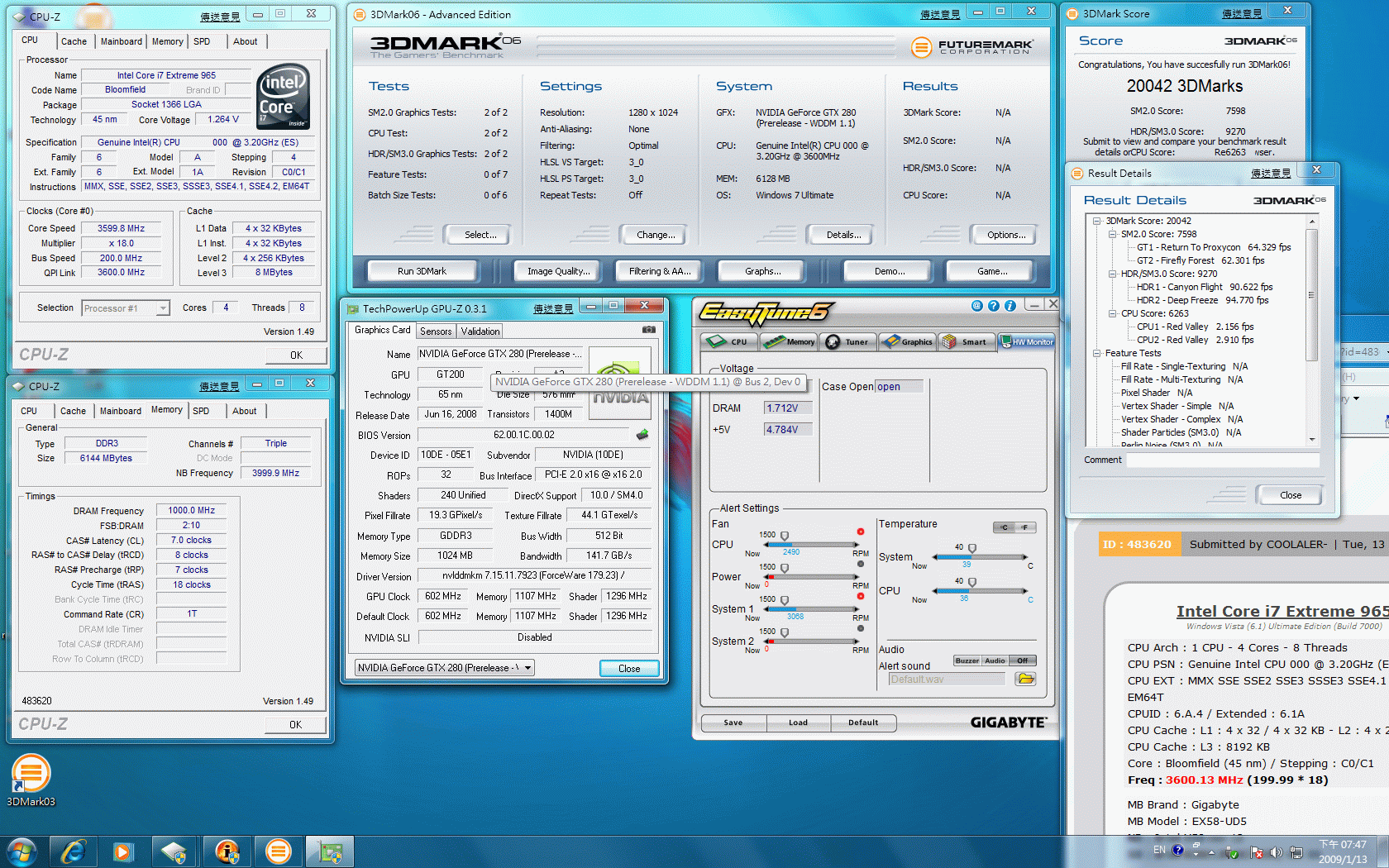The height and width of the screenshot is (868, 1389).
Task: Open the 3DMark03 desktop shortcut
Action: [x=31, y=780]
